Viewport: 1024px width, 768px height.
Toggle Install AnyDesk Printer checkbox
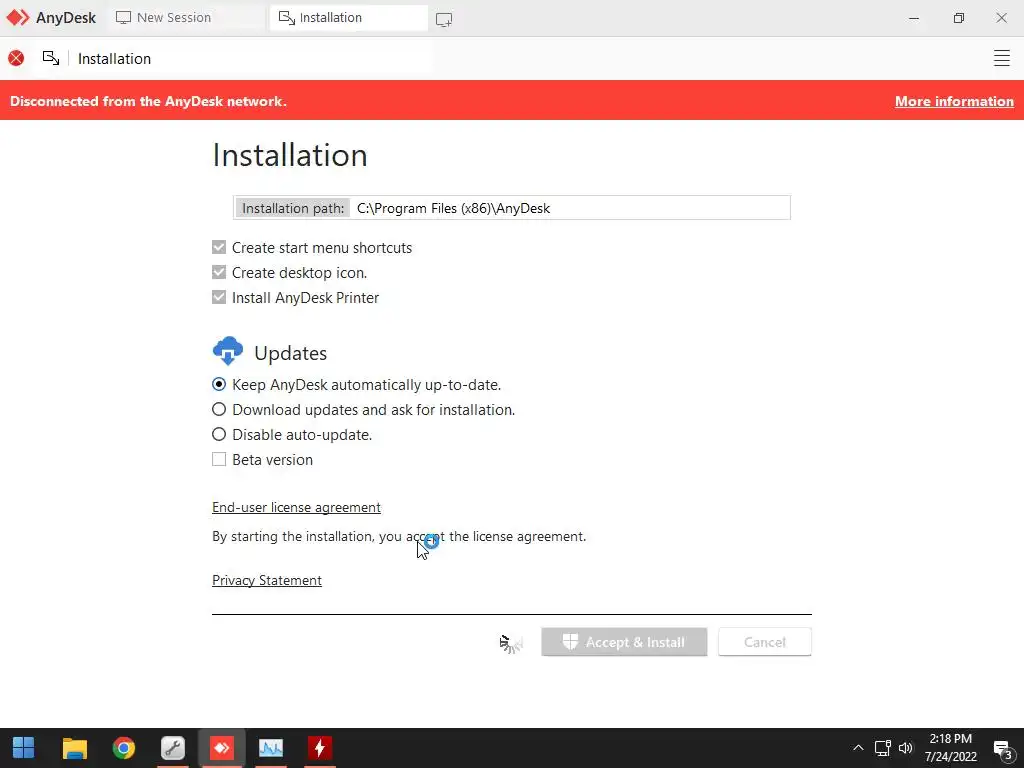point(219,297)
